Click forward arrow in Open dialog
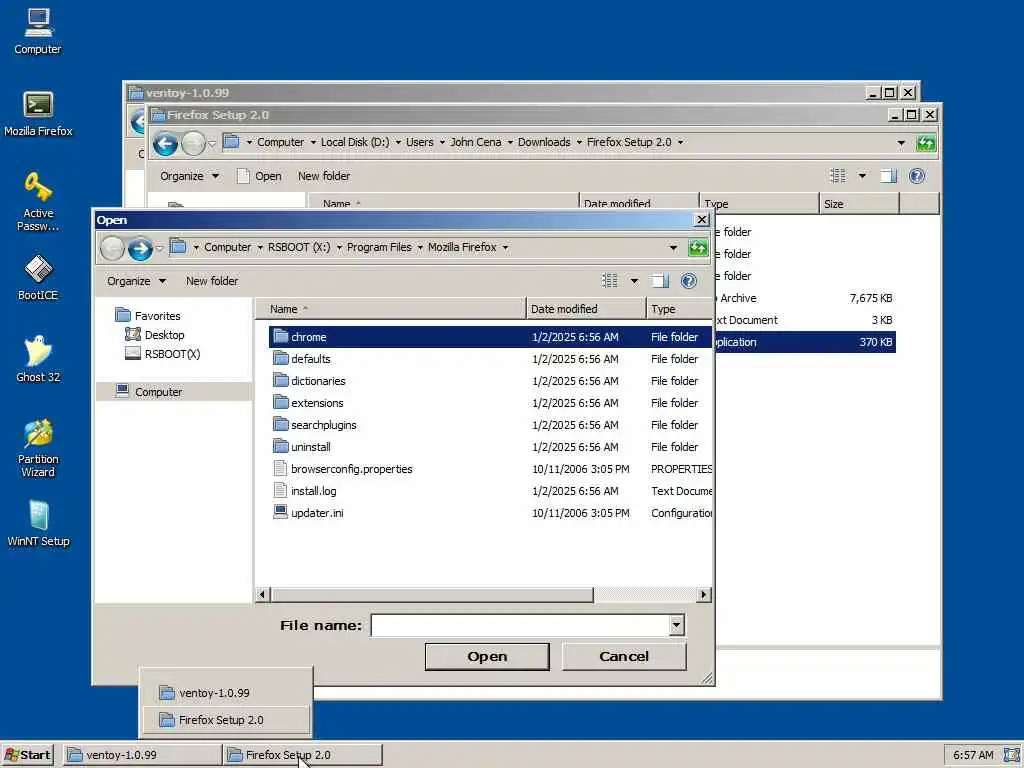Viewport: 1024px width, 768px height. tap(140, 248)
